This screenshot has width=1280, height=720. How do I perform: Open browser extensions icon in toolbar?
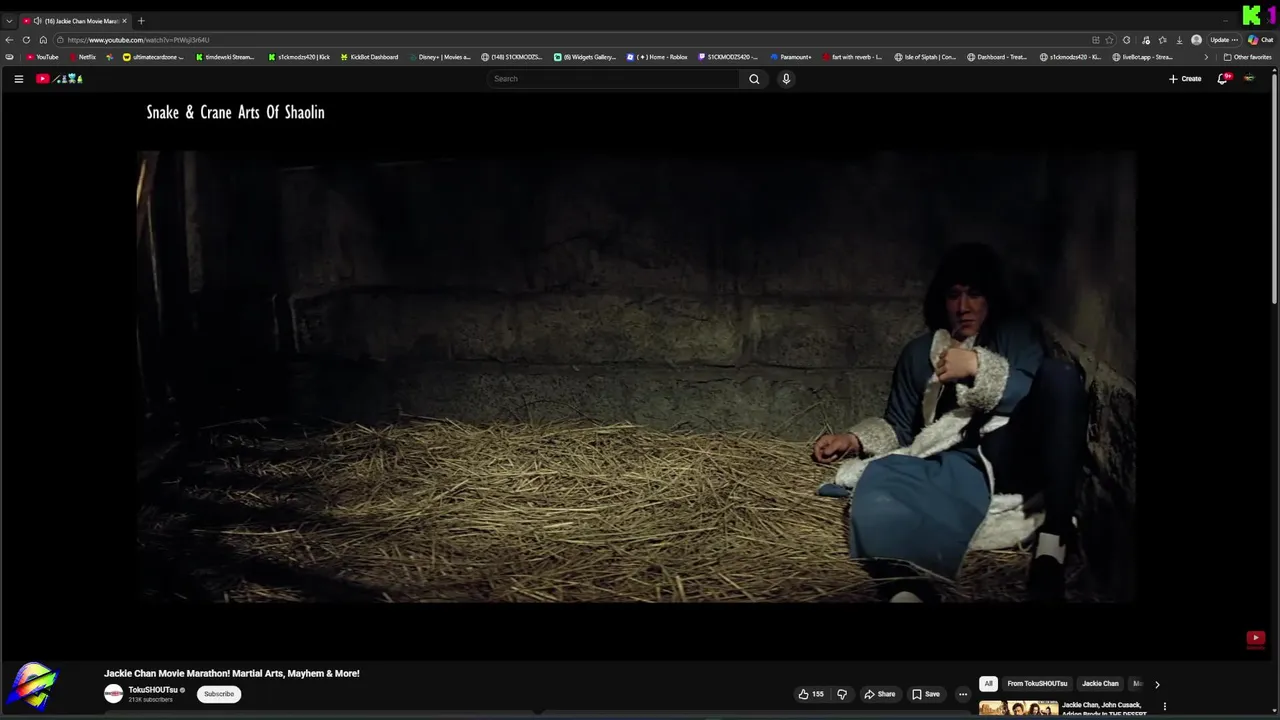click(1127, 40)
